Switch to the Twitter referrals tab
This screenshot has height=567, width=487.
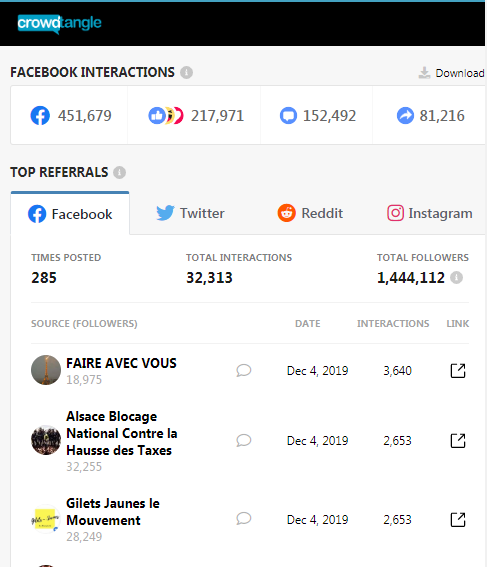point(191,213)
